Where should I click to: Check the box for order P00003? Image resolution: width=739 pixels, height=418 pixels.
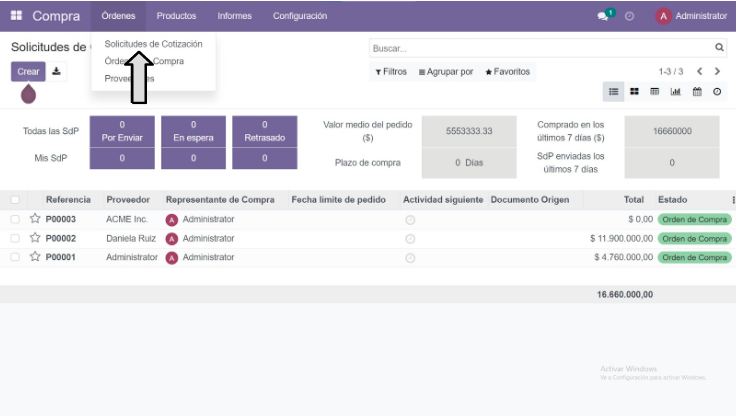point(15,219)
